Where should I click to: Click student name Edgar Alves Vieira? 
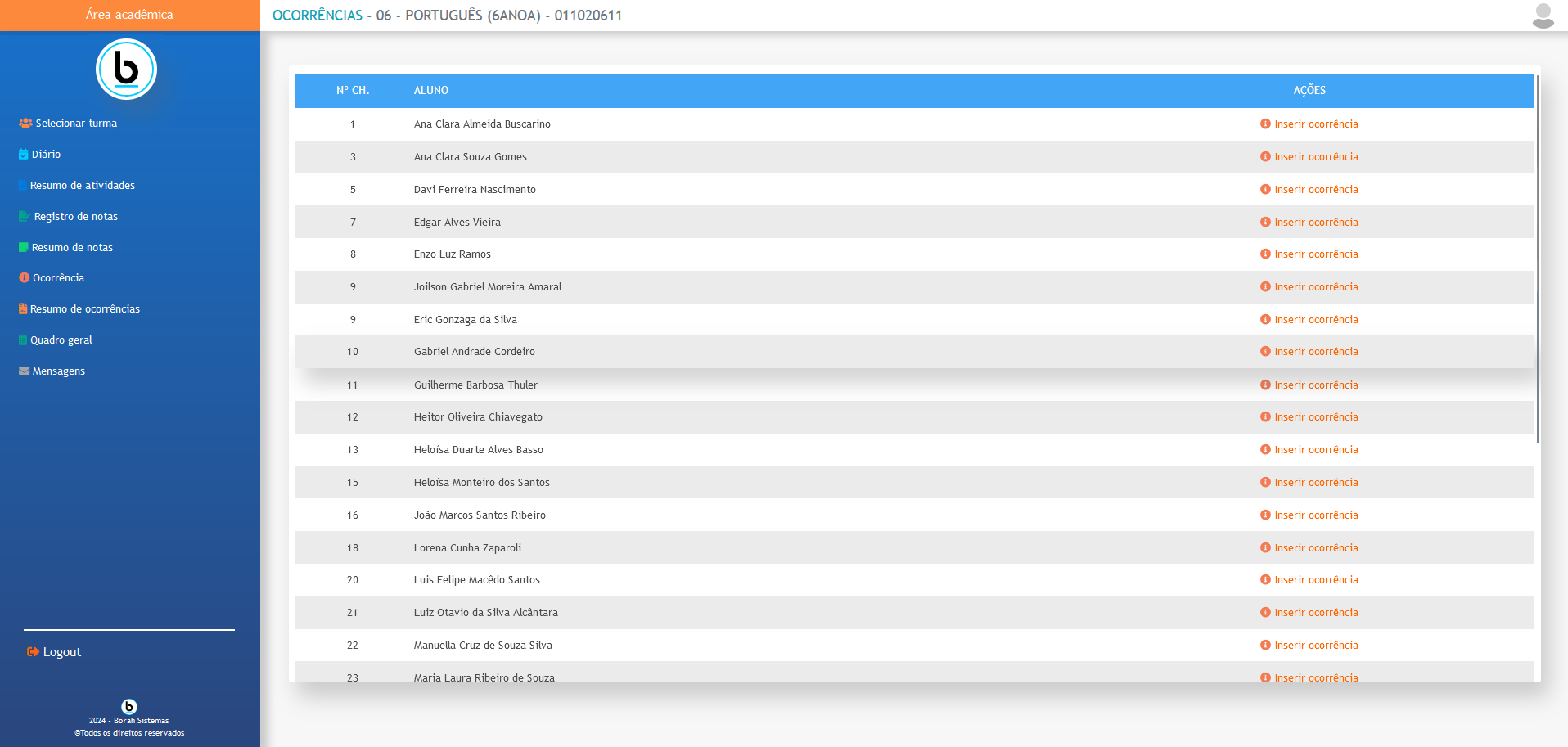[457, 222]
